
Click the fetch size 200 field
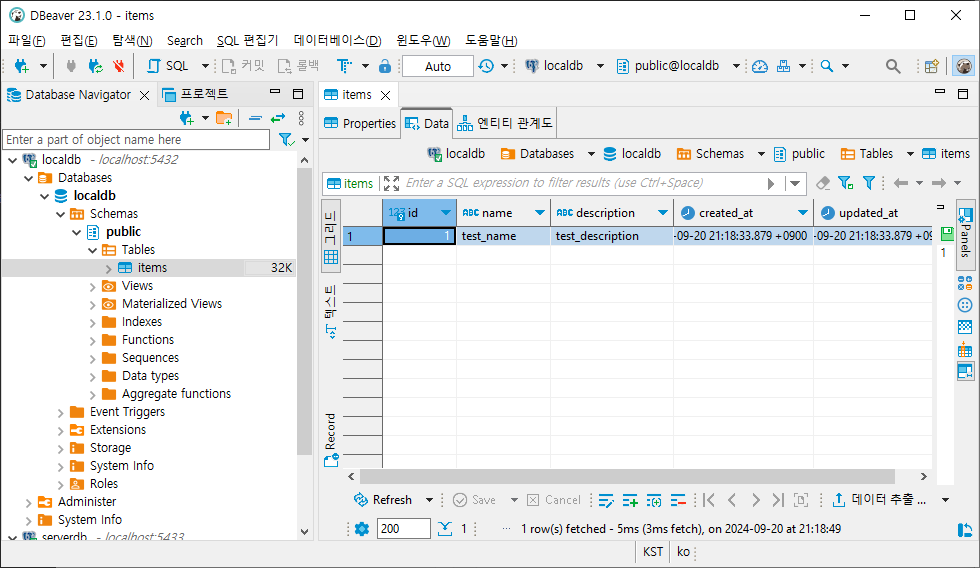[x=404, y=529]
